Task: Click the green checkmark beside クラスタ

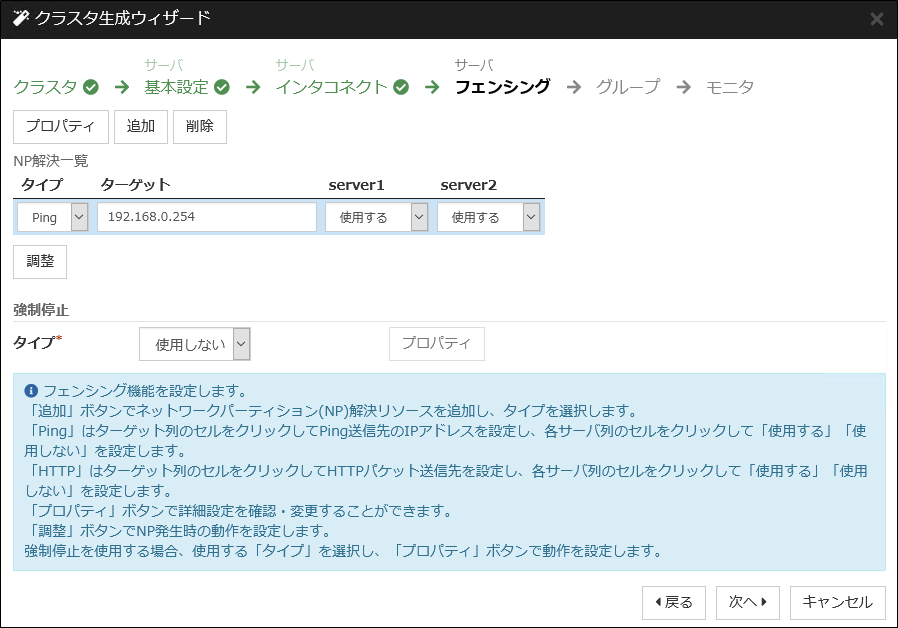Action: [x=90, y=87]
